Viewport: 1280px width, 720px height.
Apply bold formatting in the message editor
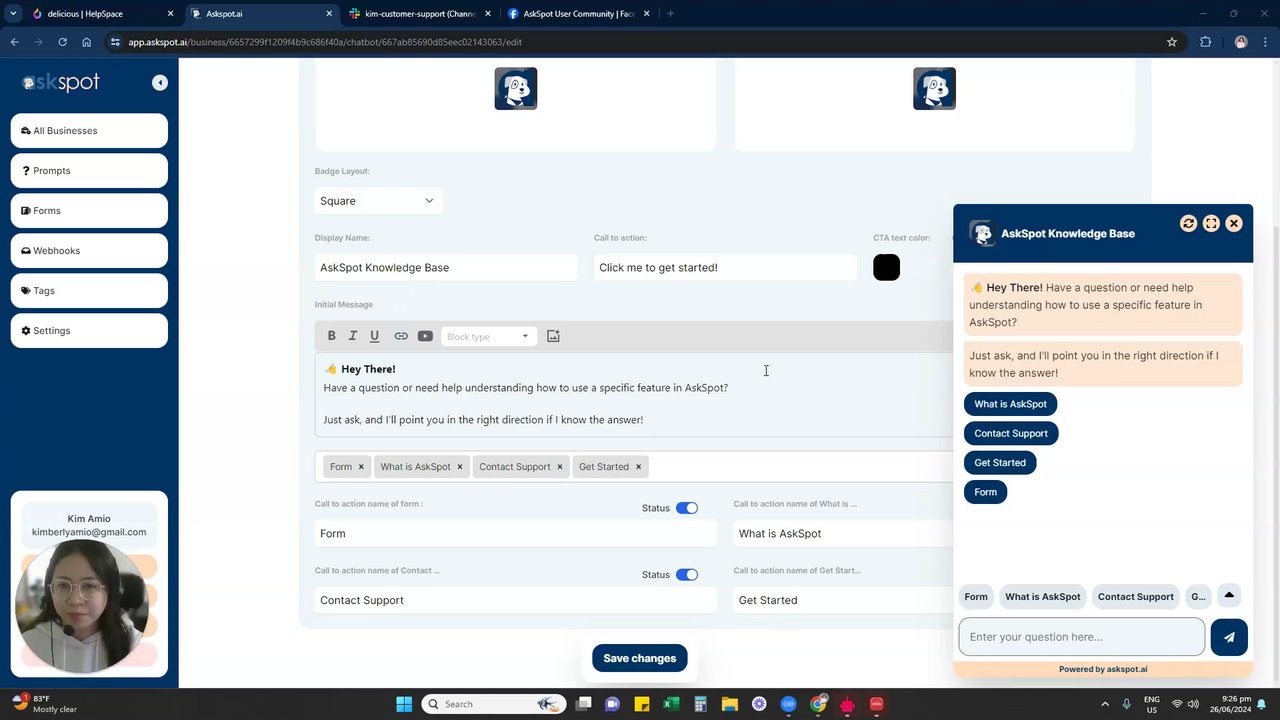(332, 336)
